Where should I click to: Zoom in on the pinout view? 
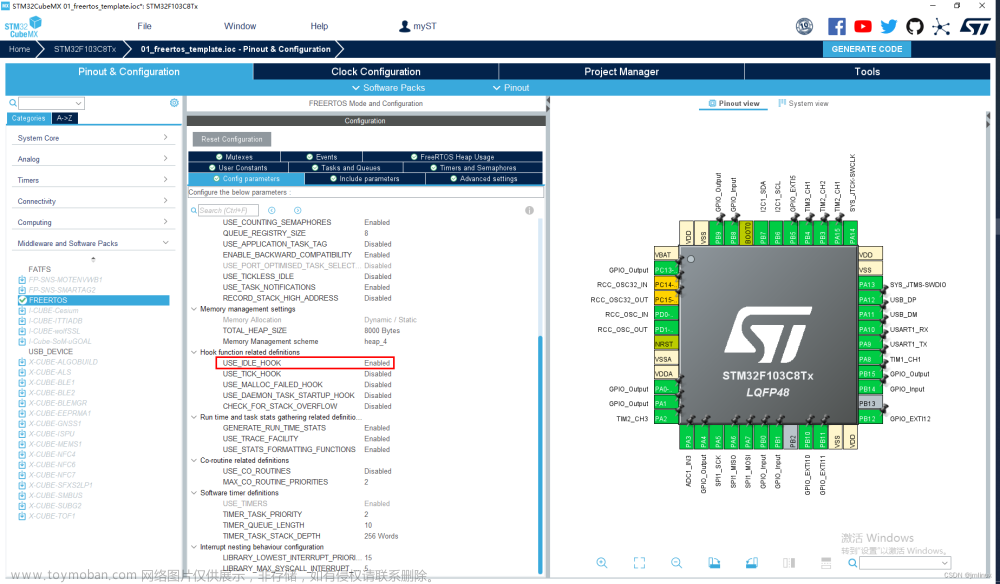point(601,562)
